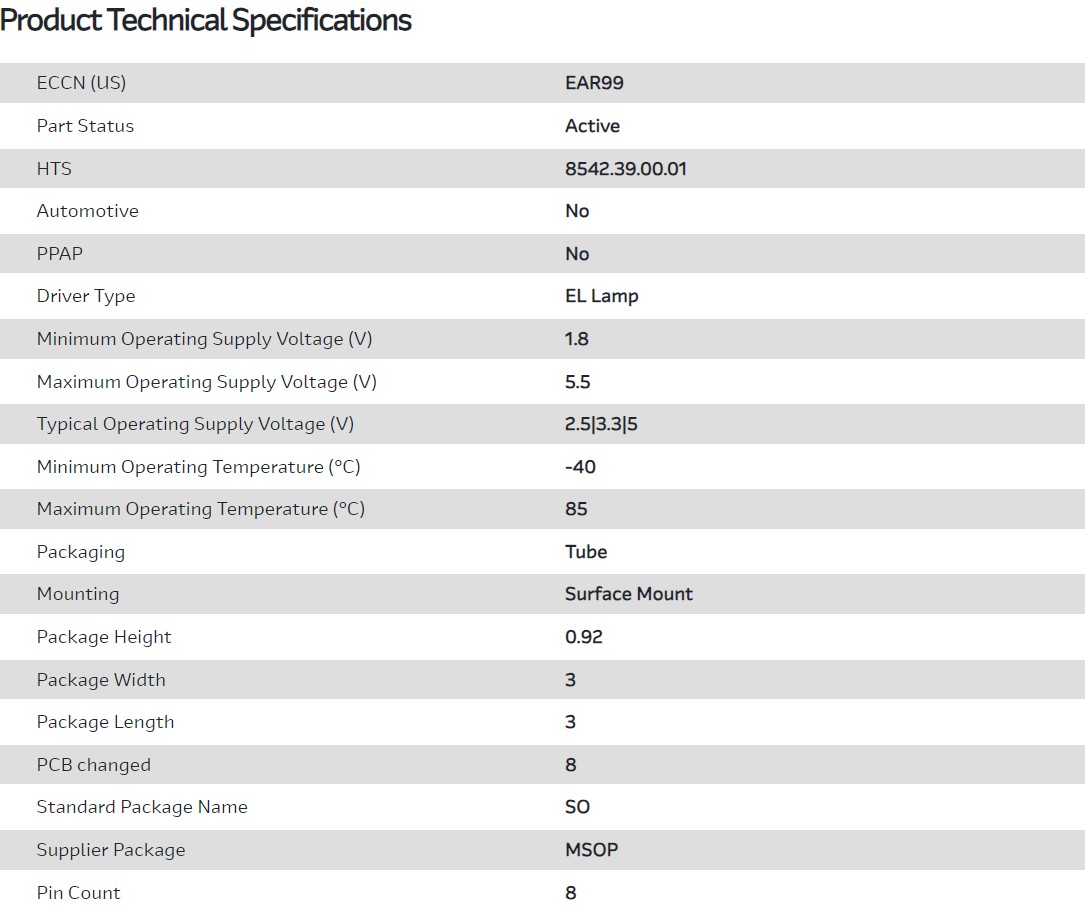Click the Surface Mount mounting value
The width and height of the screenshot is (1085, 906).
pyautogui.click(x=628, y=594)
